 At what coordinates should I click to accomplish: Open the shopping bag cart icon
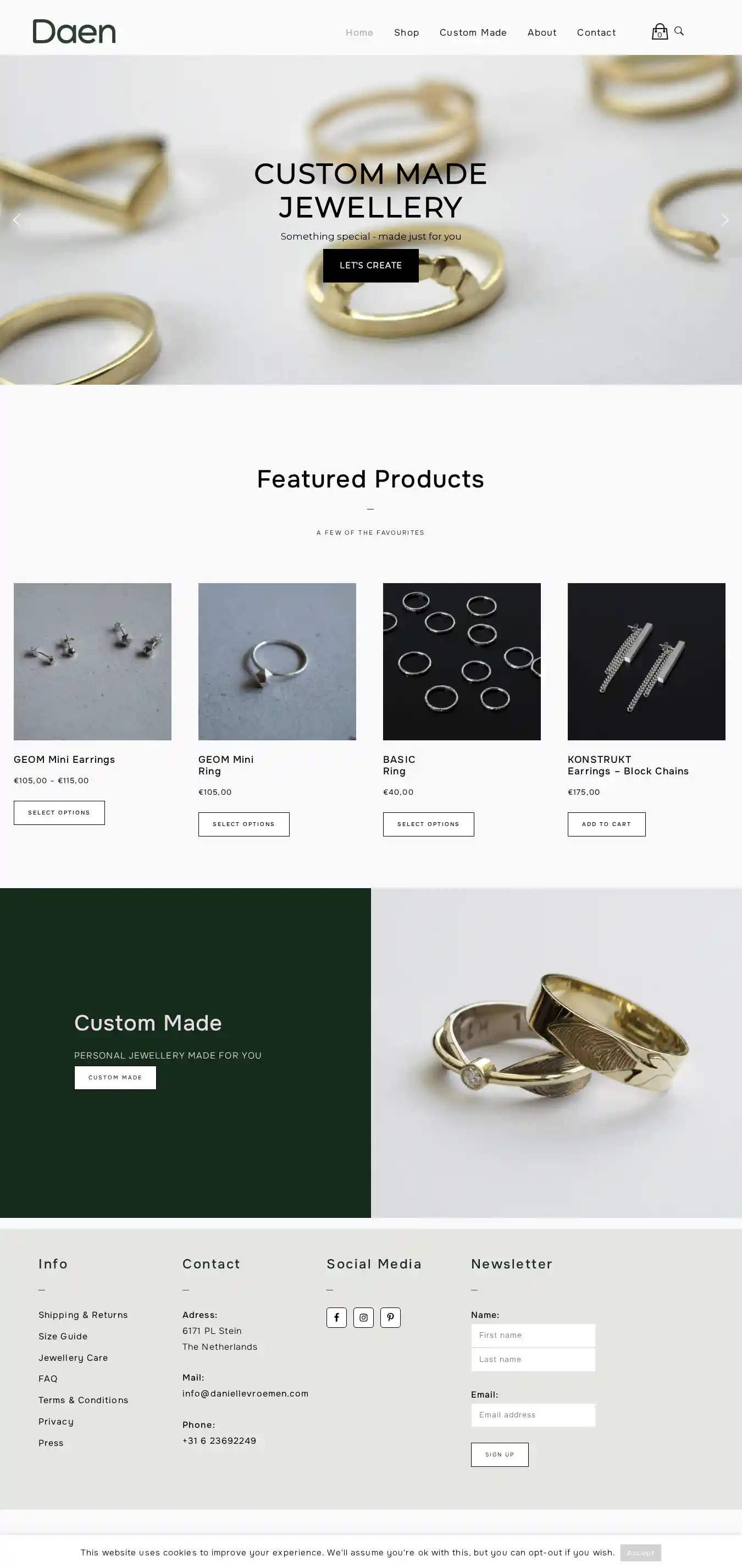(x=659, y=32)
